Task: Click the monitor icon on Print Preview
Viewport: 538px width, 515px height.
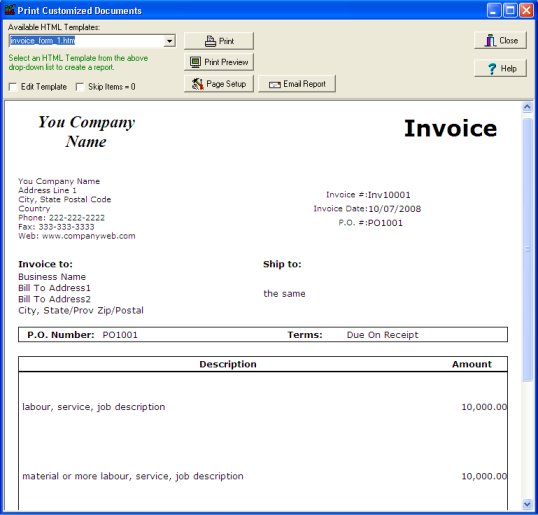Action: pyautogui.click(x=195, y=62)
